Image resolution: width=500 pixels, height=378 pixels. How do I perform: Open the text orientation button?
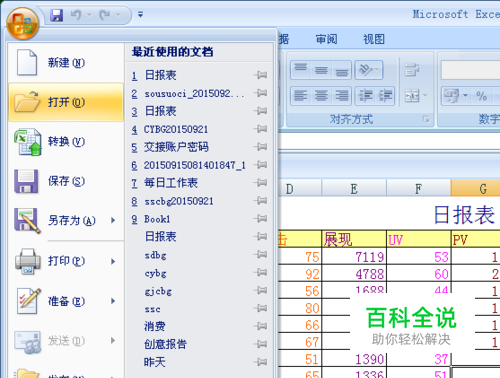(369, 70)
